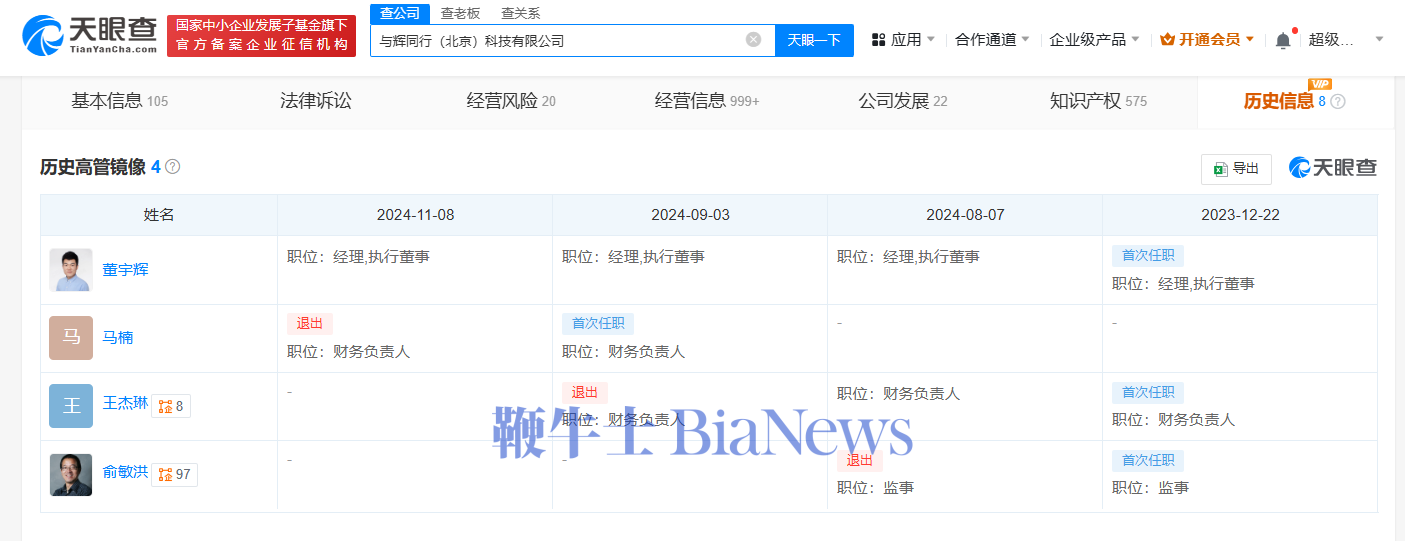Click 董宇辉's 职位 text under 2024-11-08
1405x541 pixels.
(358, 257)
